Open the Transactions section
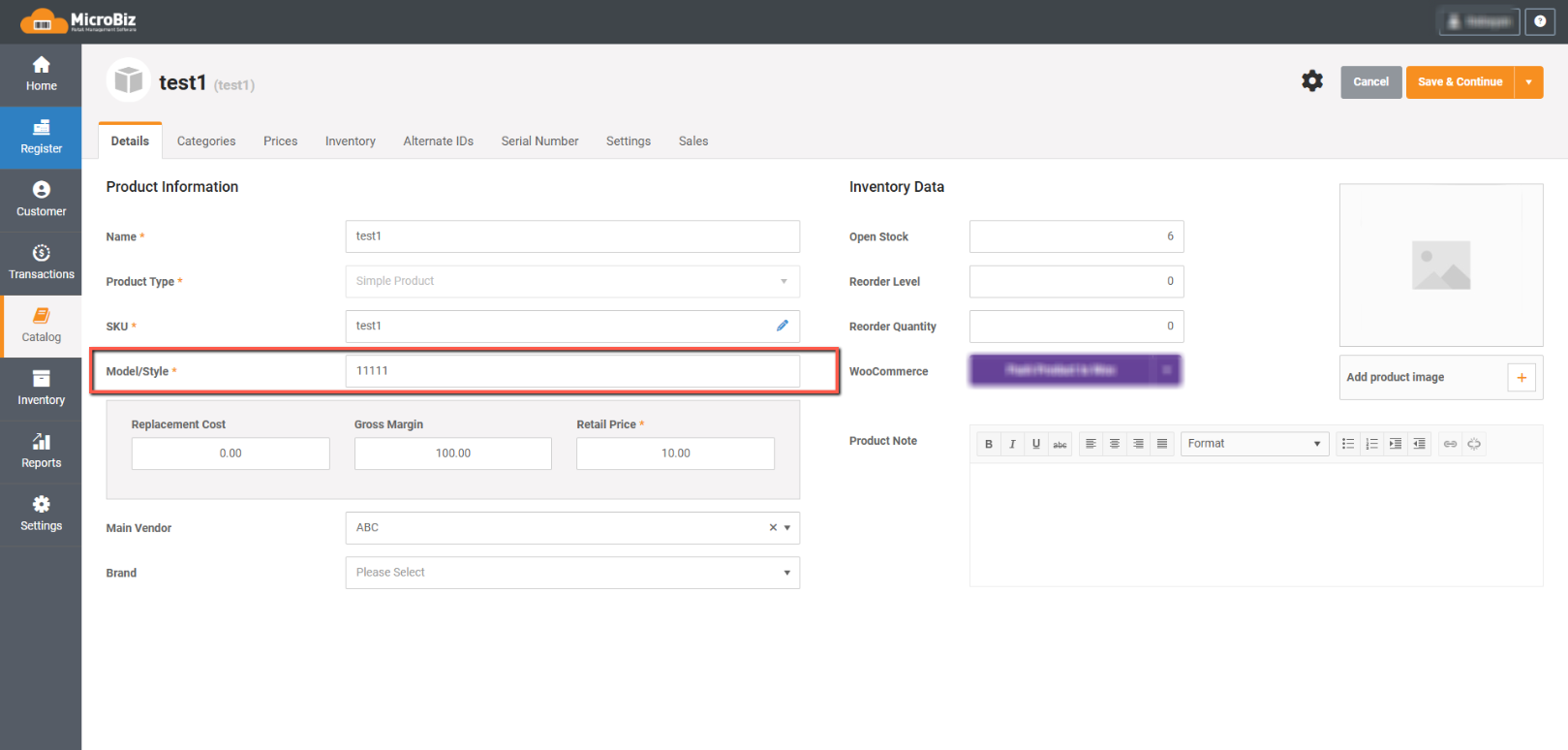The image size is (1568, 750). click(41, 264)
